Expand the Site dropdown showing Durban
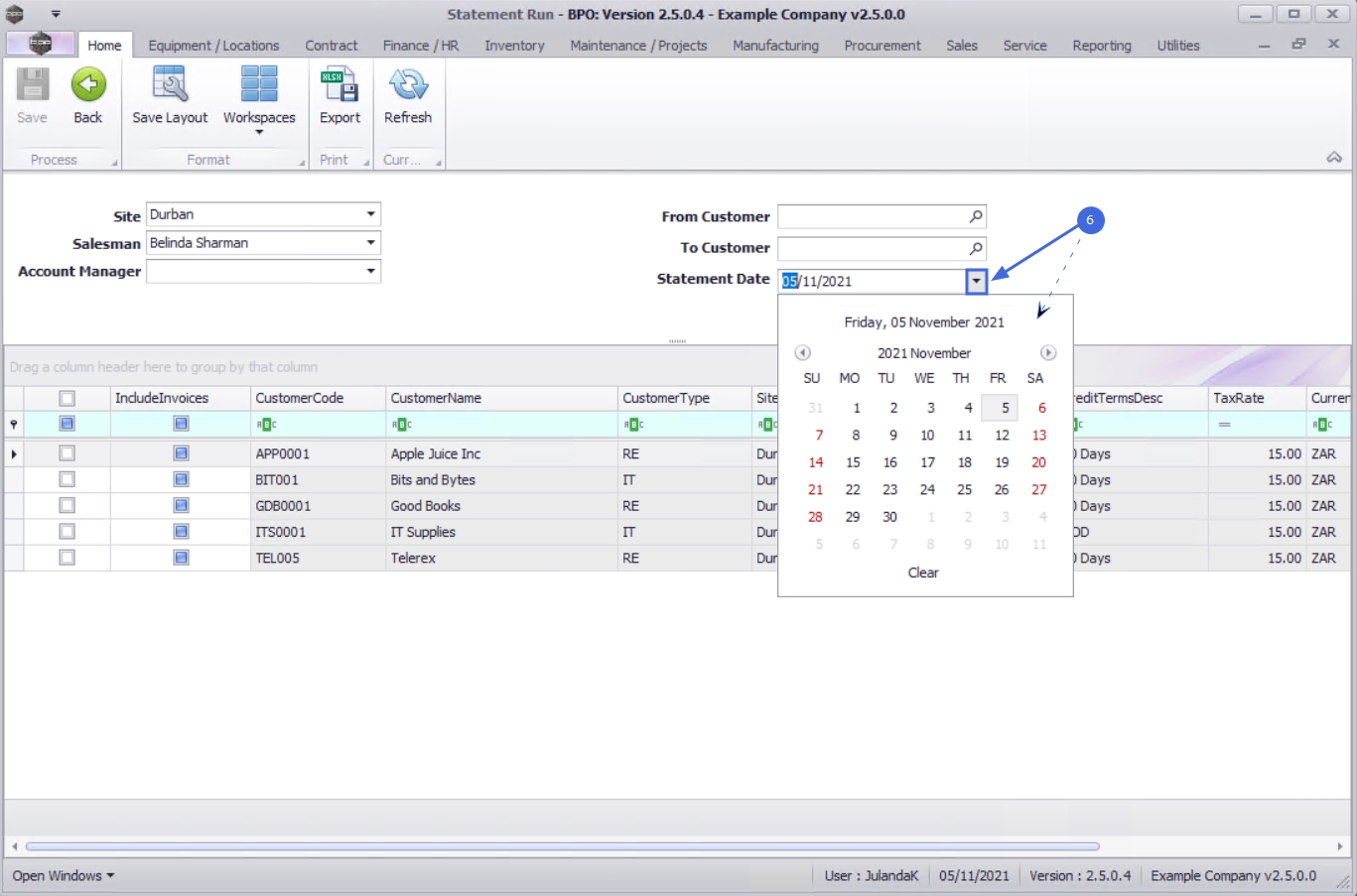This screenshot has width=1357, height=896. (370, 214)
